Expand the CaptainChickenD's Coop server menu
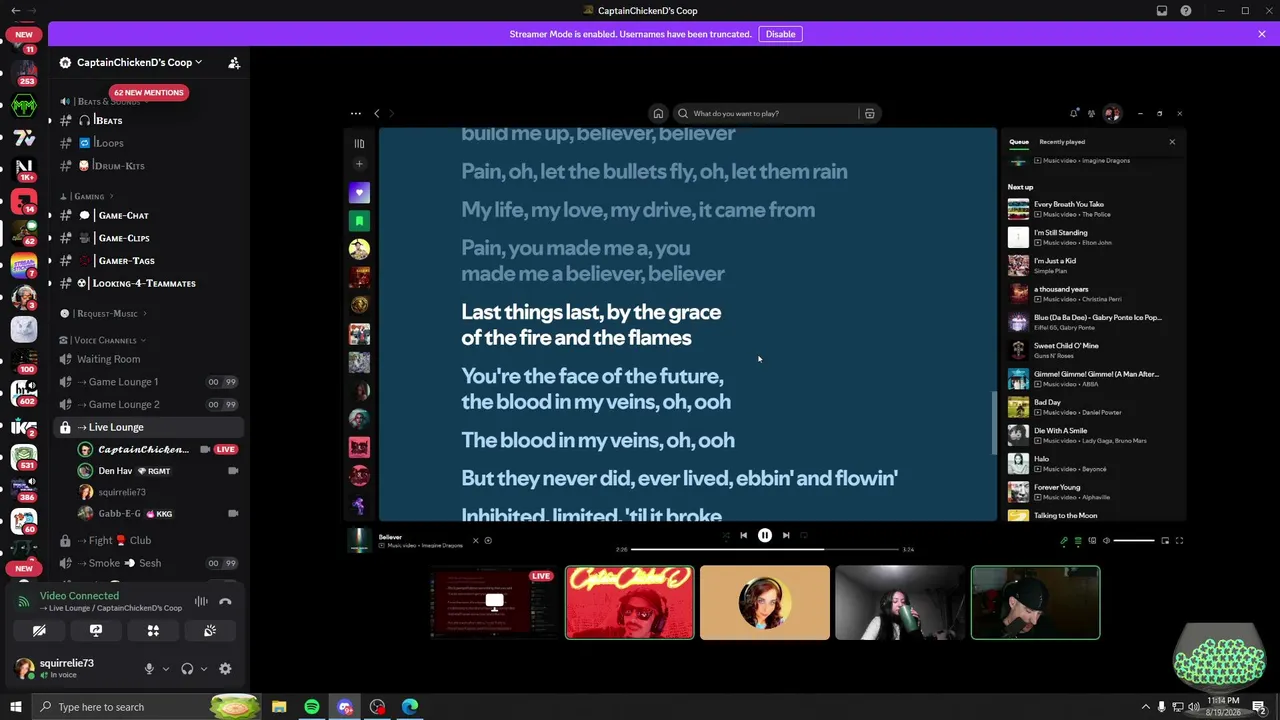This screenshot has width=1280, height=720. (x=139, y=62)
